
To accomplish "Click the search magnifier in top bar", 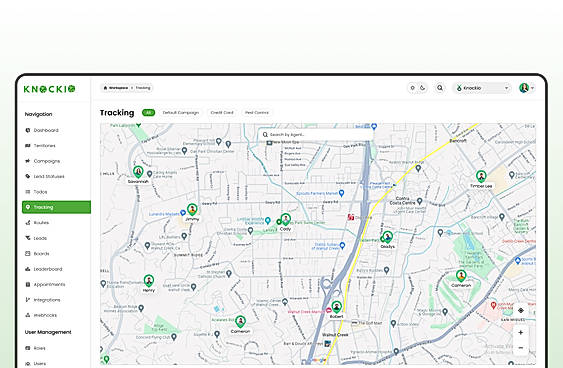I will (x=440, y=88).
